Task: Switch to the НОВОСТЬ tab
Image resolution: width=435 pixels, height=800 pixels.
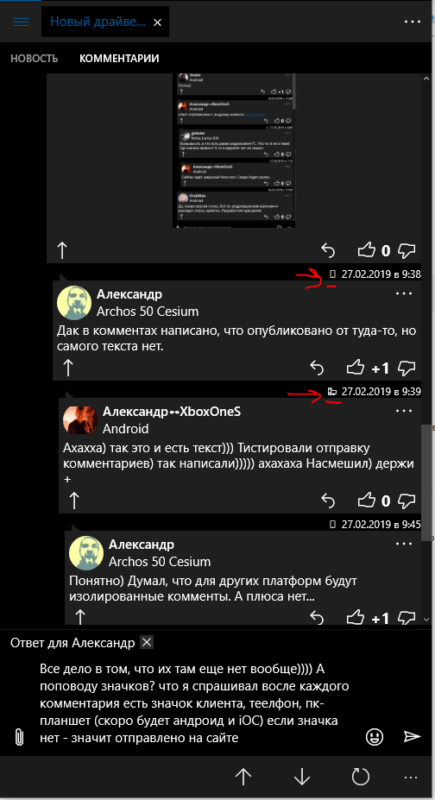Action: (34, 58)
